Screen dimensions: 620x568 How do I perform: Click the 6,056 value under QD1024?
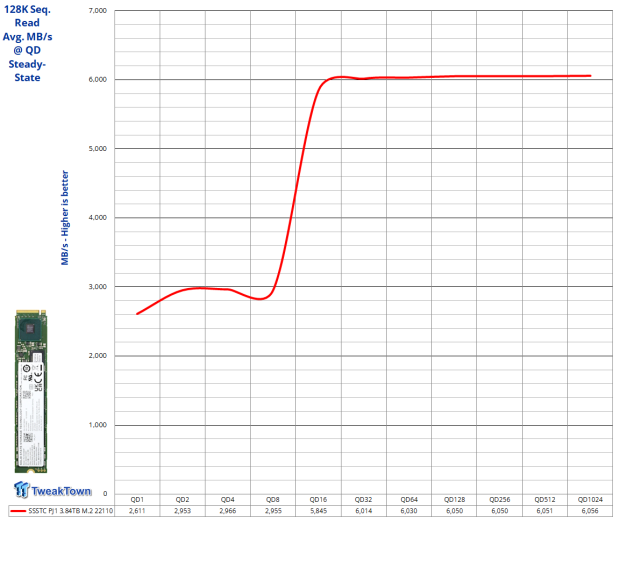coord(590,511)
